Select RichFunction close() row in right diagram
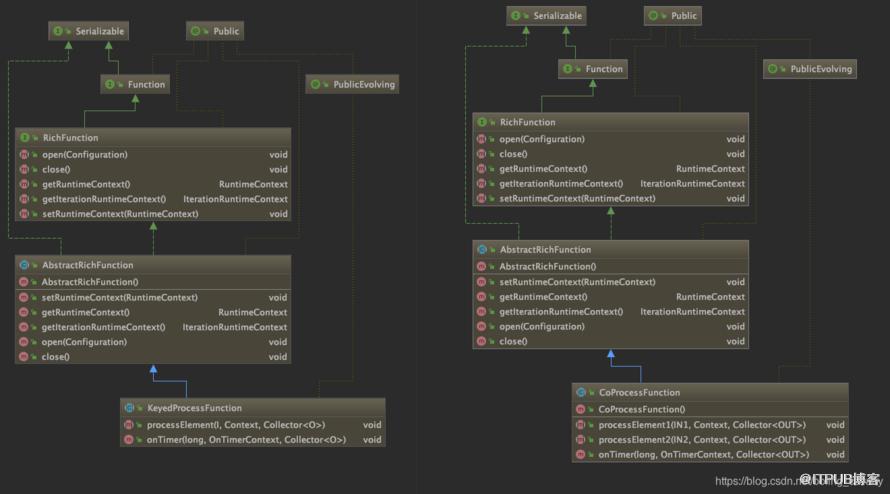 [611, 154]
